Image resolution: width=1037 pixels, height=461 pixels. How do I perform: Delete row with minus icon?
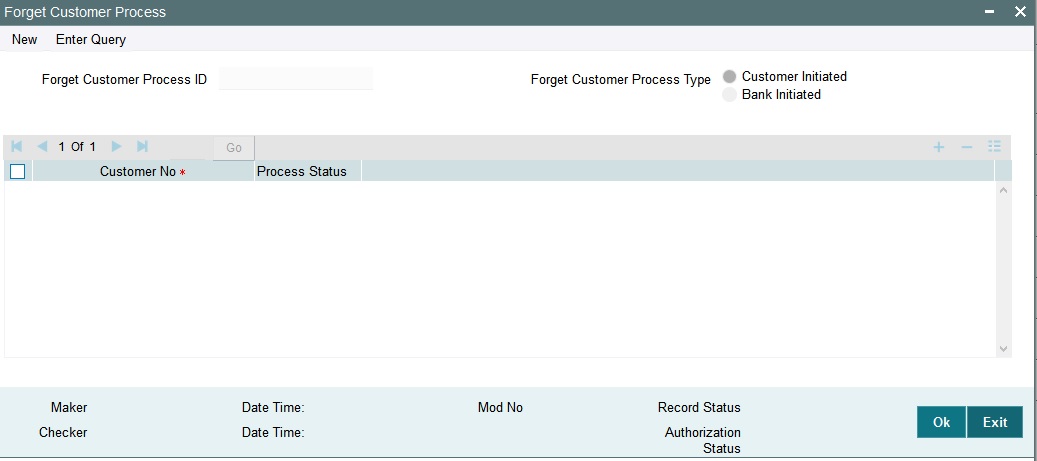(x=967, y=147)
